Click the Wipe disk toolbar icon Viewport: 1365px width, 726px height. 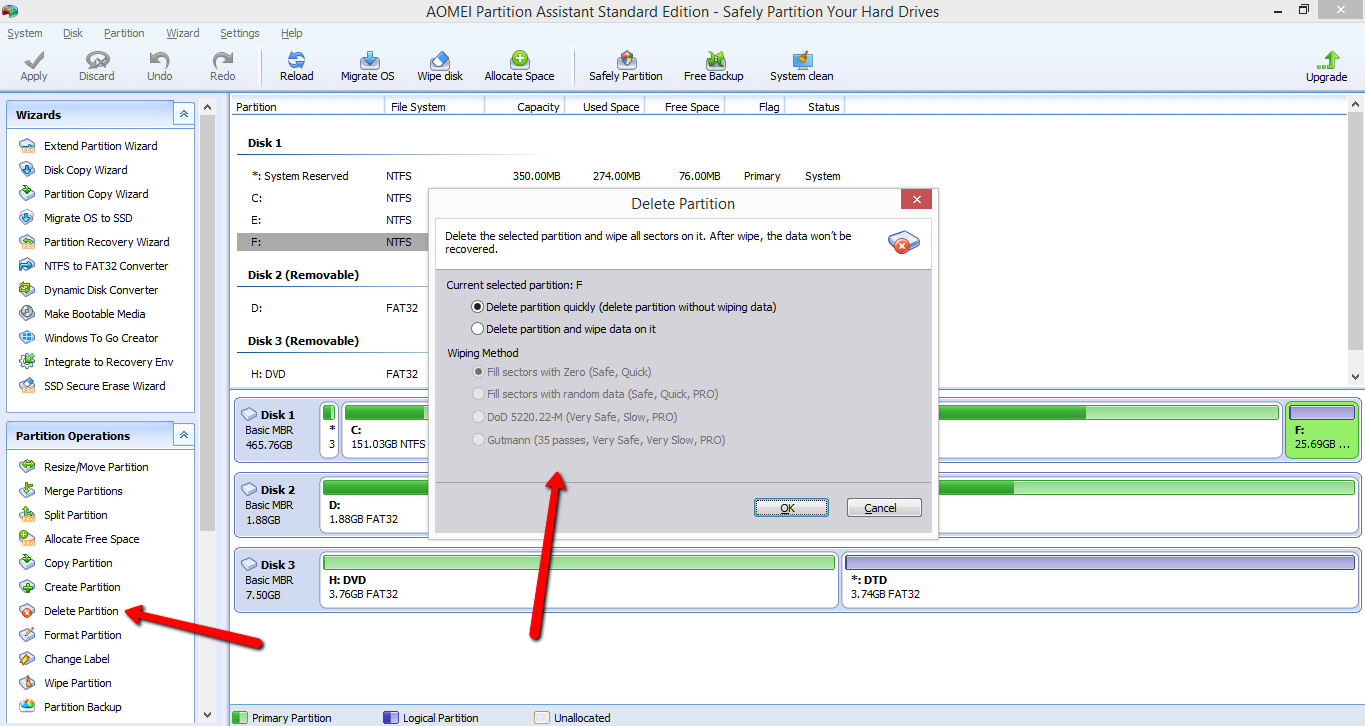[x=440, y=66]
